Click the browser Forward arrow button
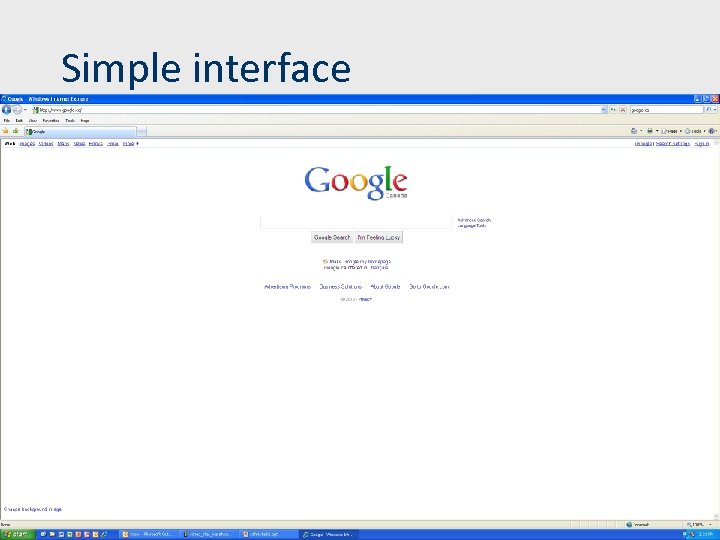This screenshot has height=540, width=720. (x=17, y=110)
